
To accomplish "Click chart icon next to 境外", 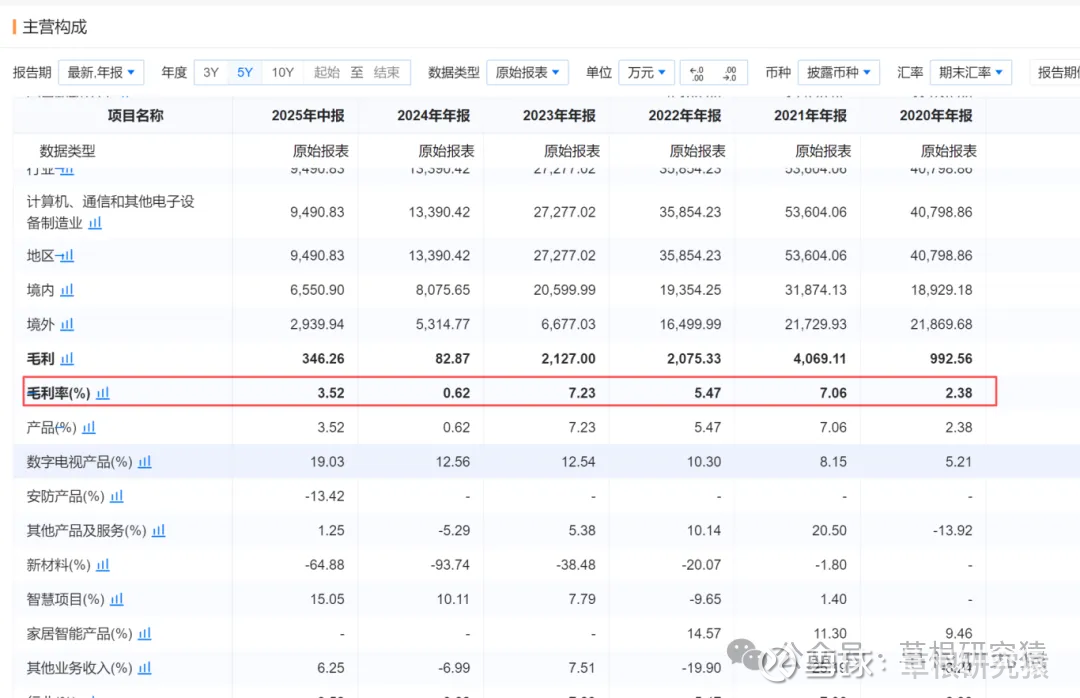I will coord(67,324).
